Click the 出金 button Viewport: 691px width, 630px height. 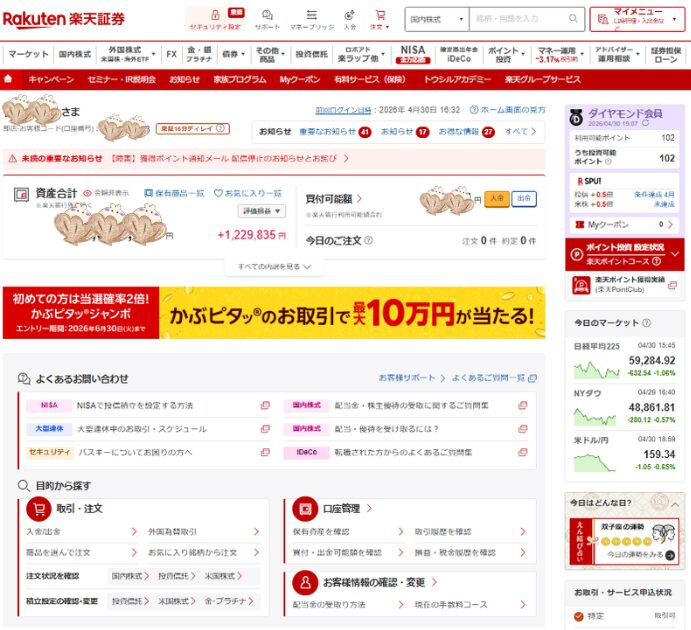(x=524, y=199)
